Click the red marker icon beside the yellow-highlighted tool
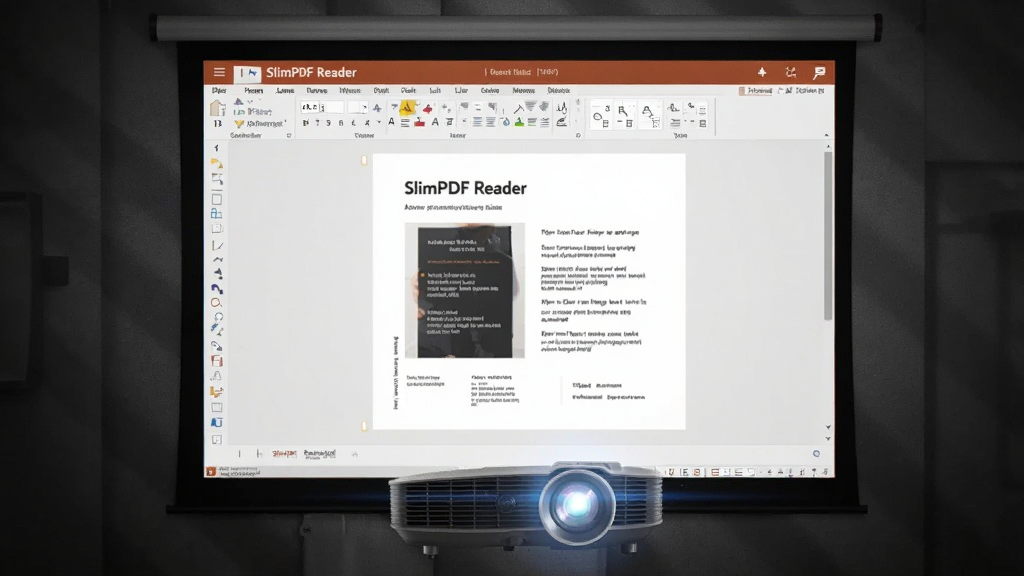This screenshot has width=1024, height=576. pos(428,108)
